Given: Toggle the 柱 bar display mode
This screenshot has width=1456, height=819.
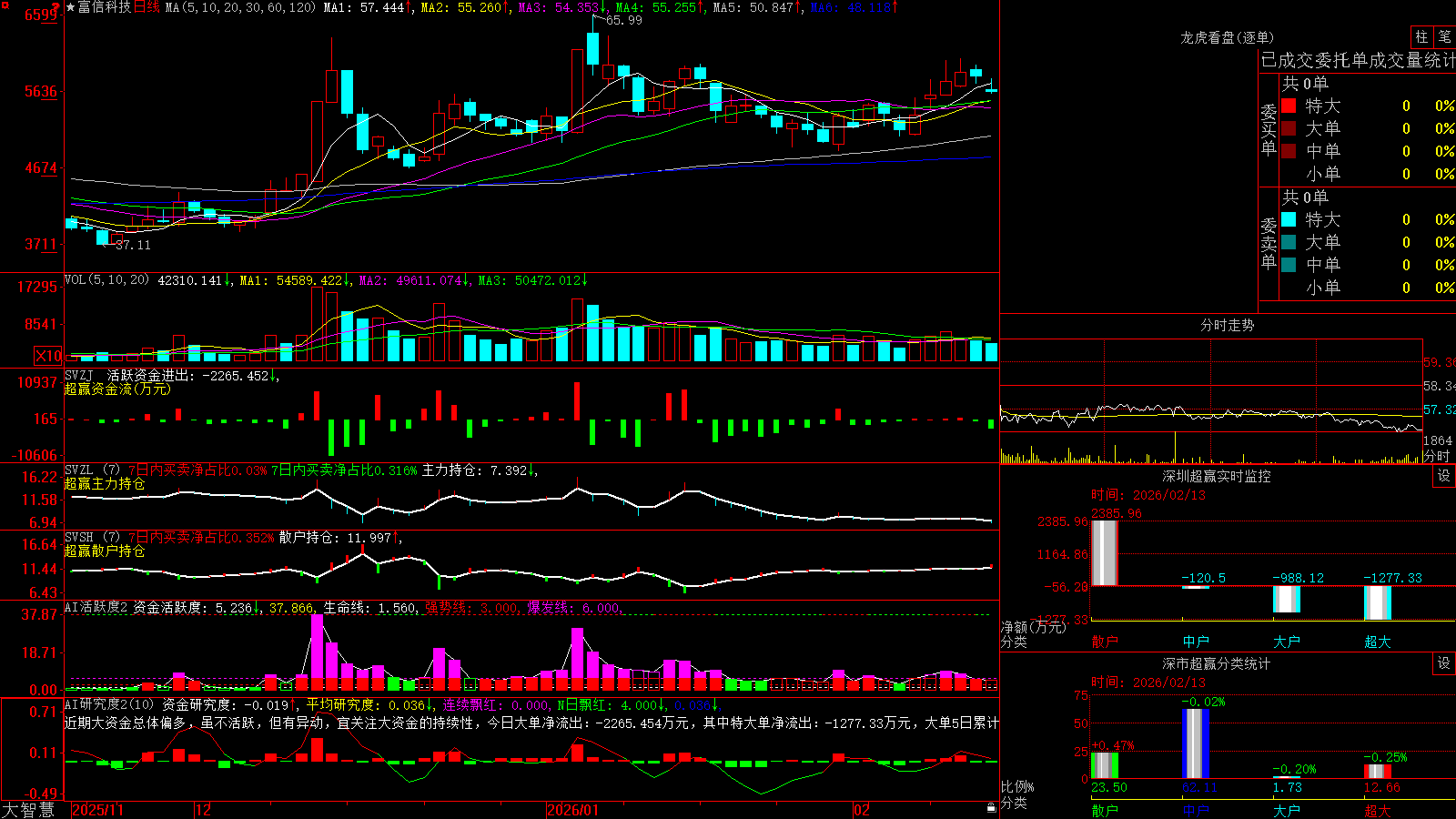Looking at the screenshot, I should coord(1421,36).
